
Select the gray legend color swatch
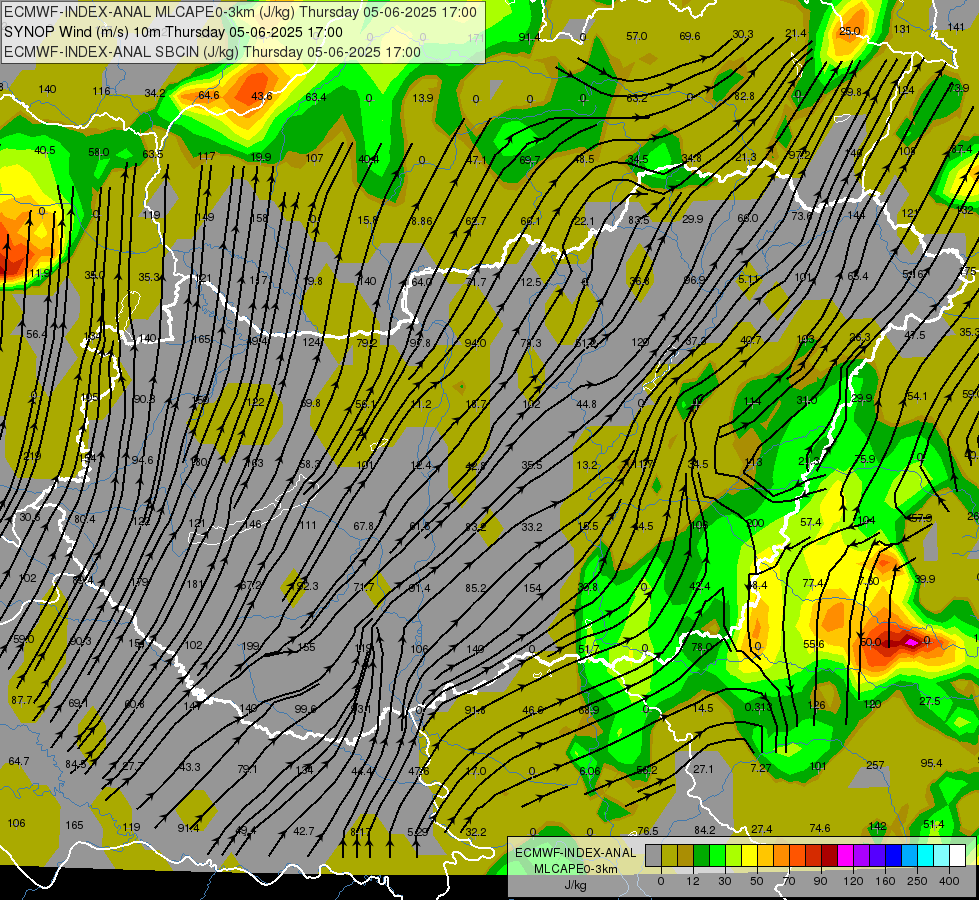(x=653, y=855)
